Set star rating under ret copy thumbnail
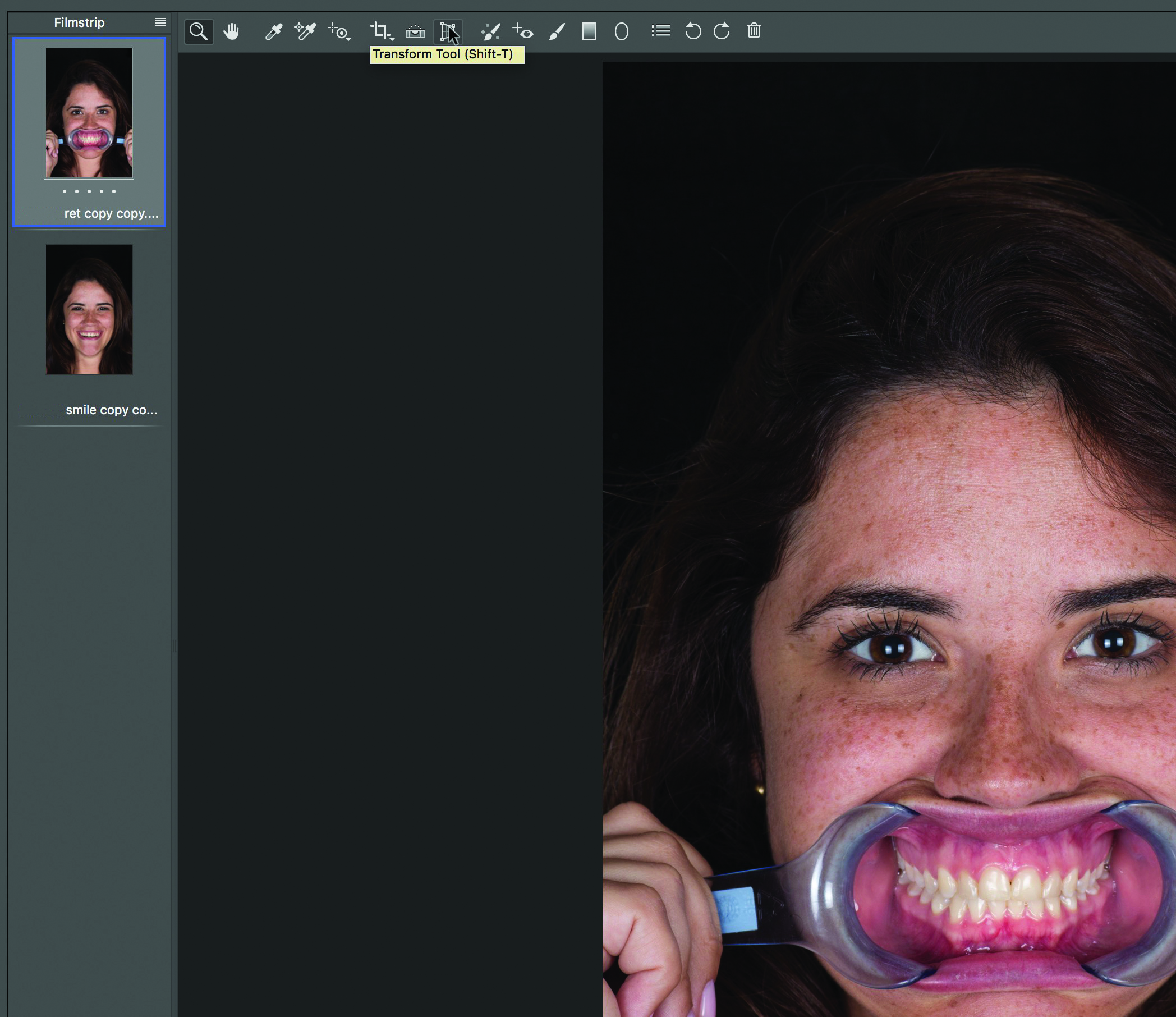 pyautogui.click(x=89, y=191)
